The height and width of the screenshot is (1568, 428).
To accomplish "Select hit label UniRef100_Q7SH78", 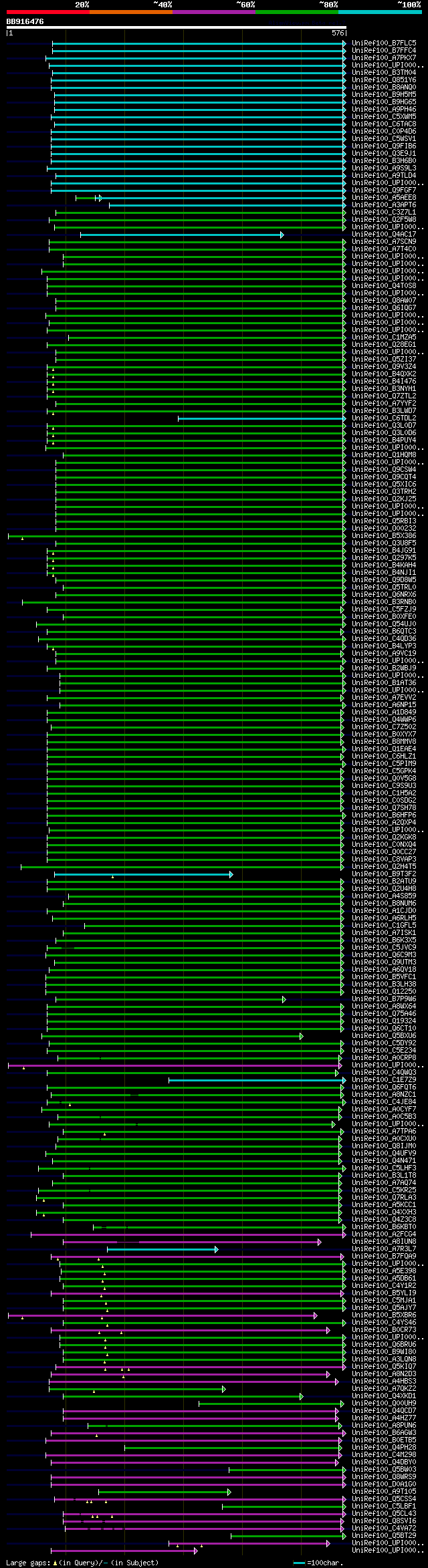I will 384,808.
